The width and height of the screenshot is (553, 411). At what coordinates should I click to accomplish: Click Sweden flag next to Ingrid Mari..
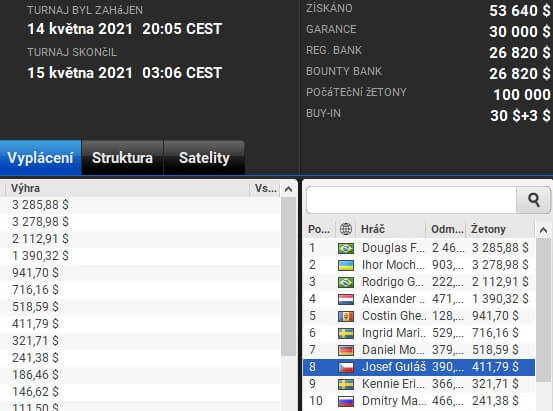346,333
